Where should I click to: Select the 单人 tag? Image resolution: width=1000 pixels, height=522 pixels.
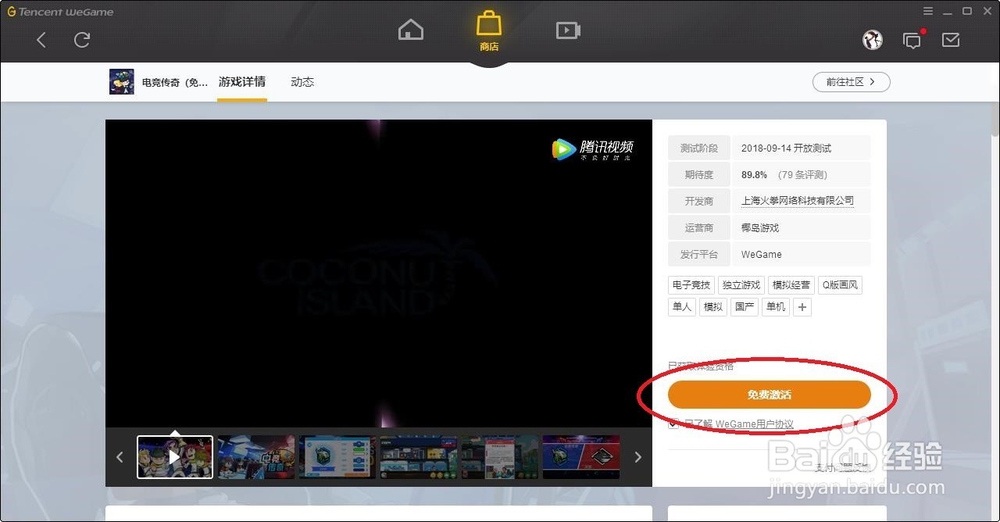(682, 307)
